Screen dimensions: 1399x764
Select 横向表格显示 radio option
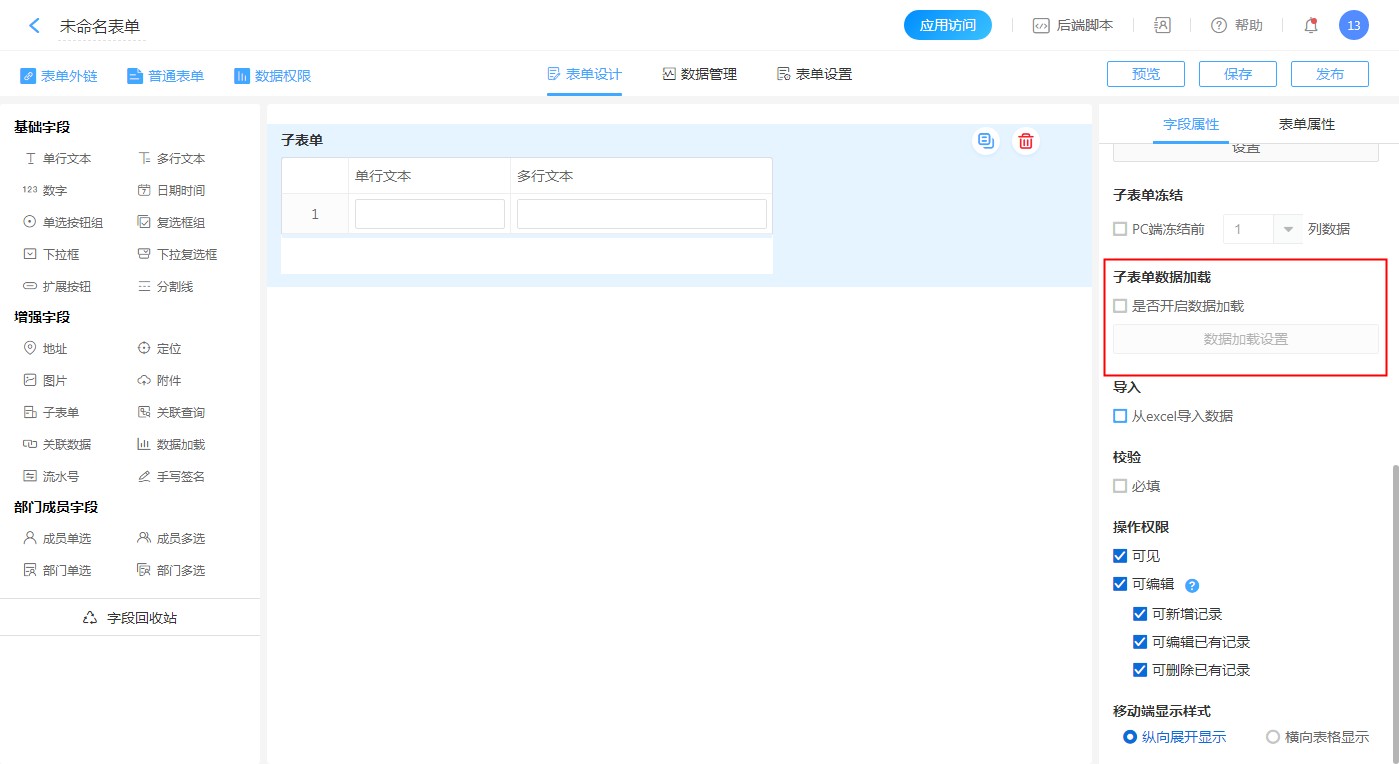[x=1273, y=737]
